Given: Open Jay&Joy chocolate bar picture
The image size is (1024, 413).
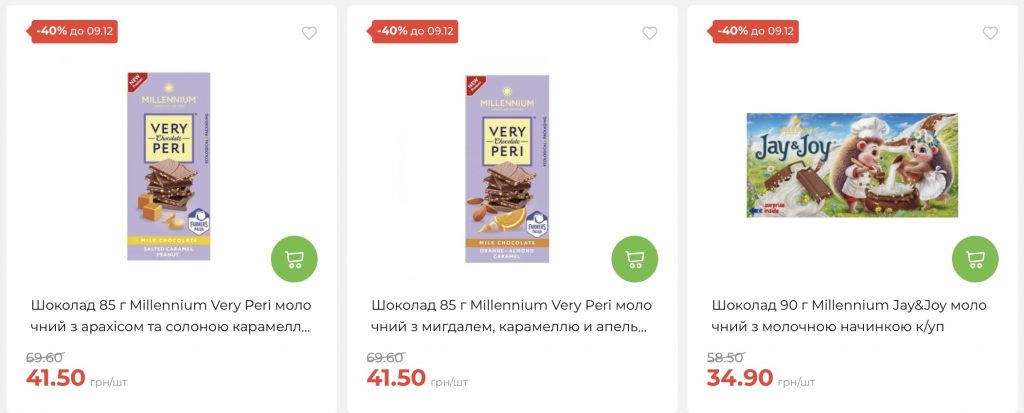Looking at the screenshot, I should (x=851, y=165).
